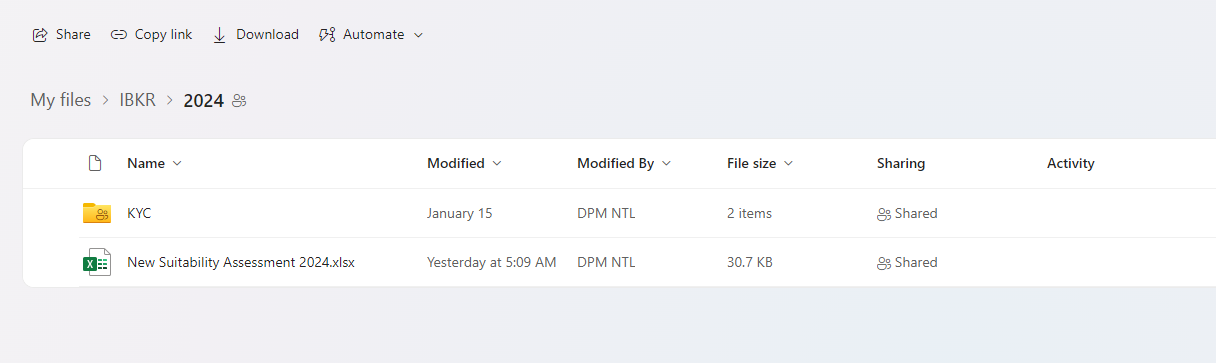Click the KYC shared folder icon
The width and height of the screenshot is (1216, 363).
coord(96,213)
